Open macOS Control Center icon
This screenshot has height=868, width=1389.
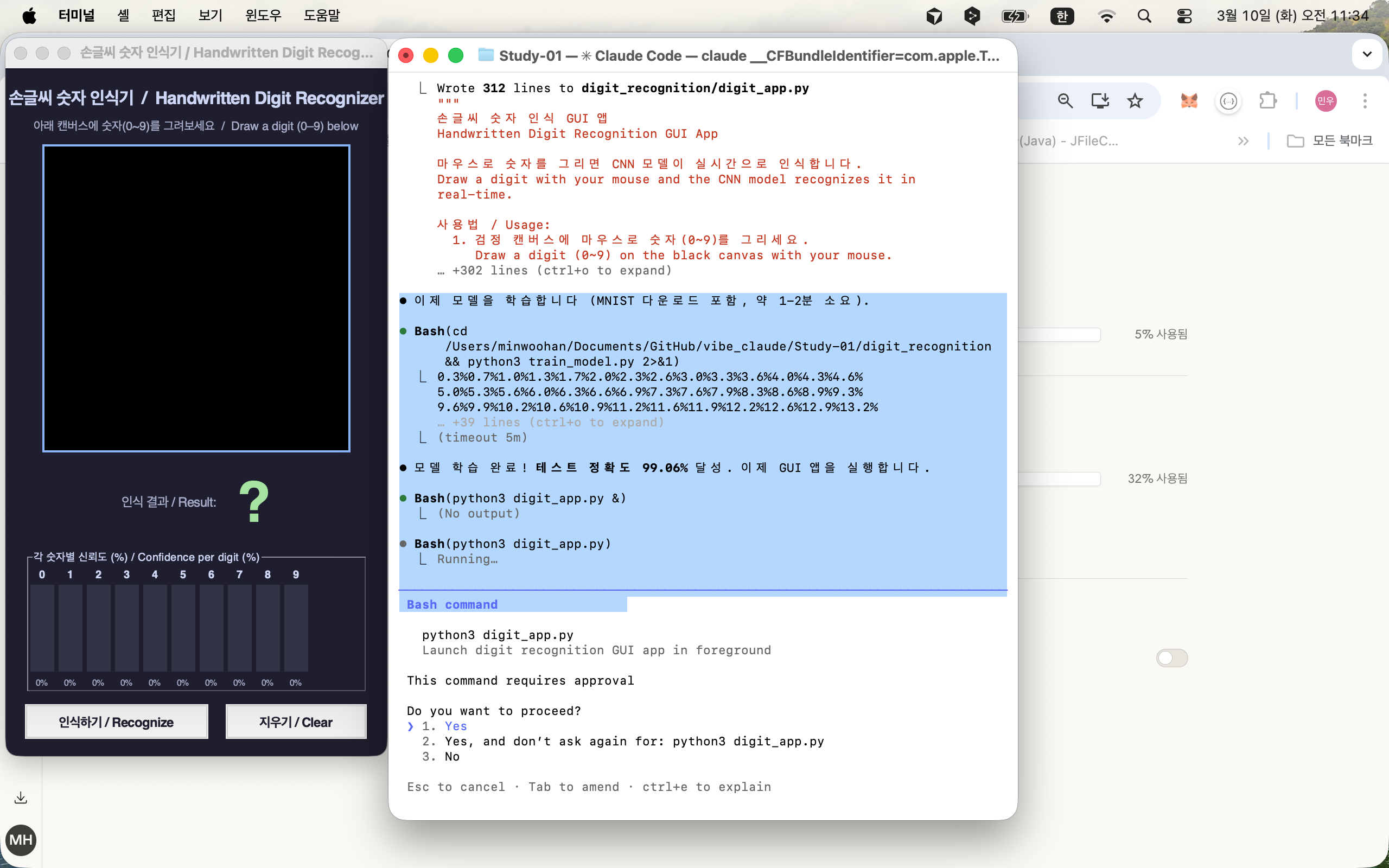[x=1184, y=16]
